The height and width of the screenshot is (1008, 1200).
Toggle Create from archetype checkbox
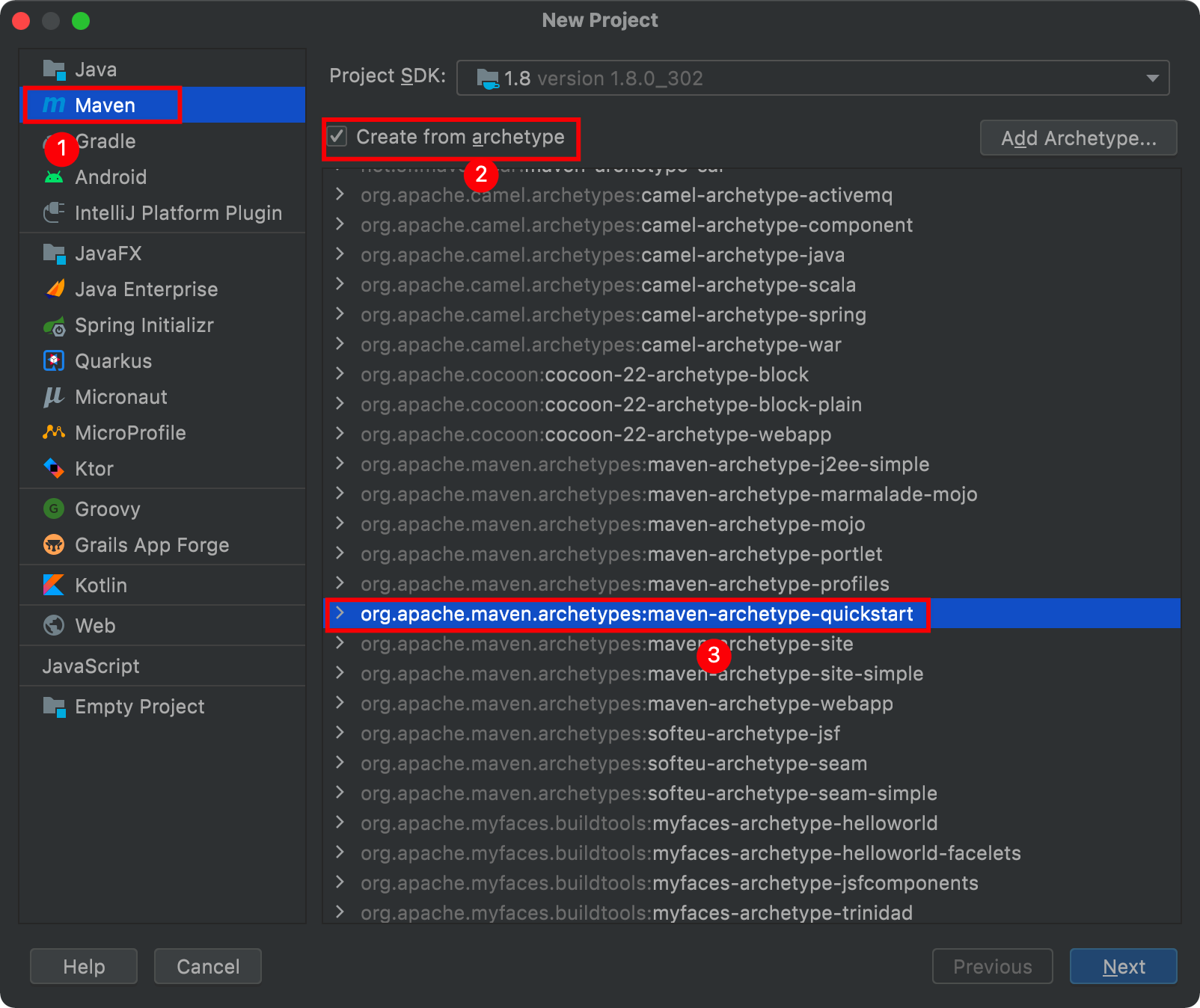(337, 137)
